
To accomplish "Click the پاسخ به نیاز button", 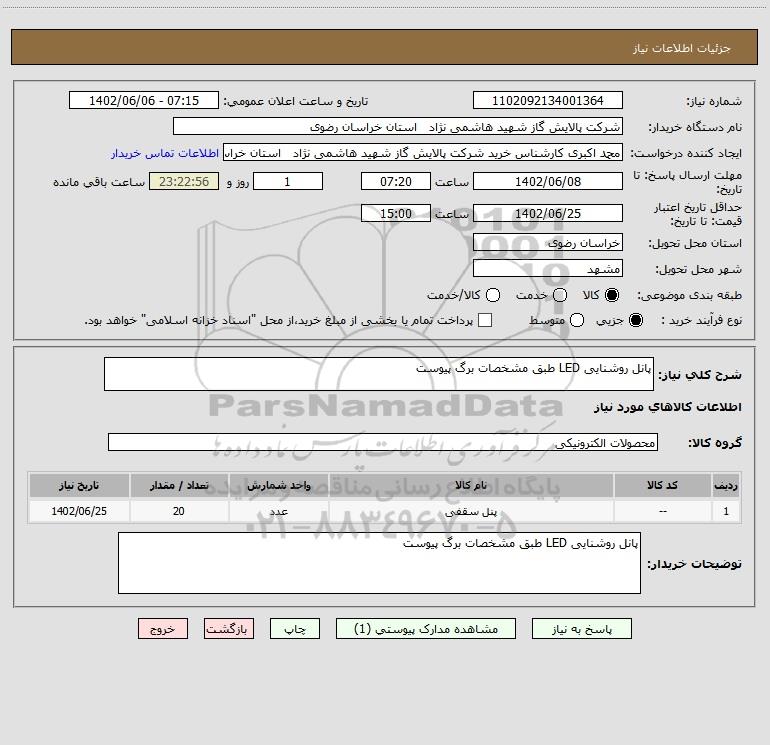I will coord(581,629).
